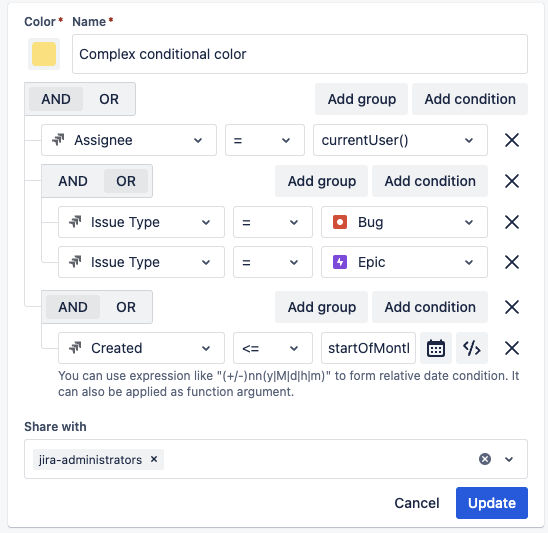Open the <= operator dropdown
This screenshot has width=548, height=533.
click(273, 348)
